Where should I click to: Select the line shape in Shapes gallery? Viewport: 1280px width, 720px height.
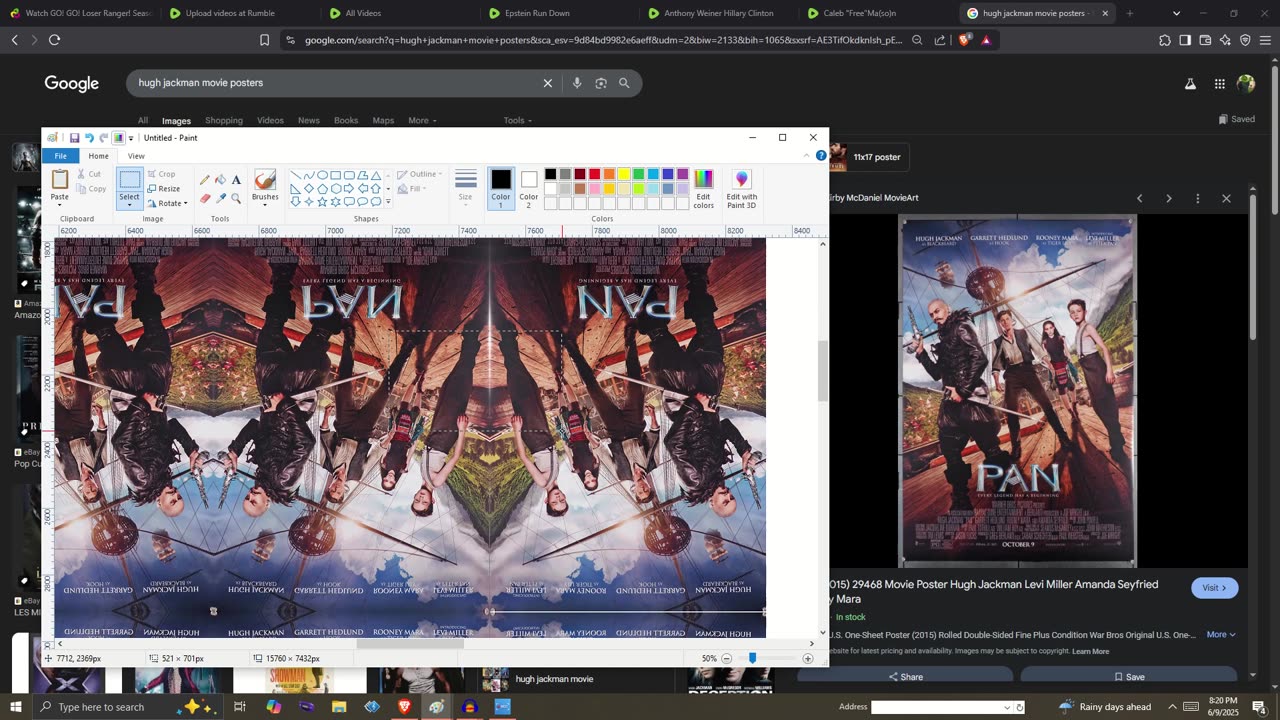click(296, 175)
